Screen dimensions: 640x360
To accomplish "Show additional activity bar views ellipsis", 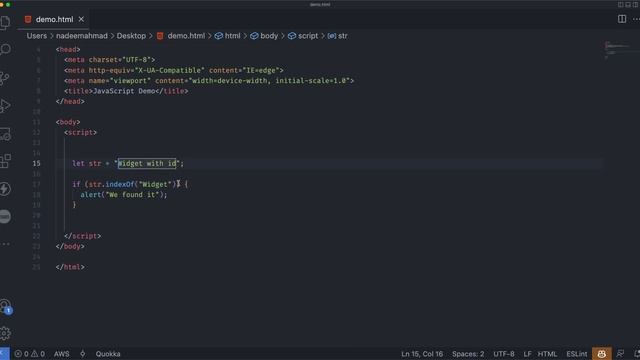I will tap(5, 244).
